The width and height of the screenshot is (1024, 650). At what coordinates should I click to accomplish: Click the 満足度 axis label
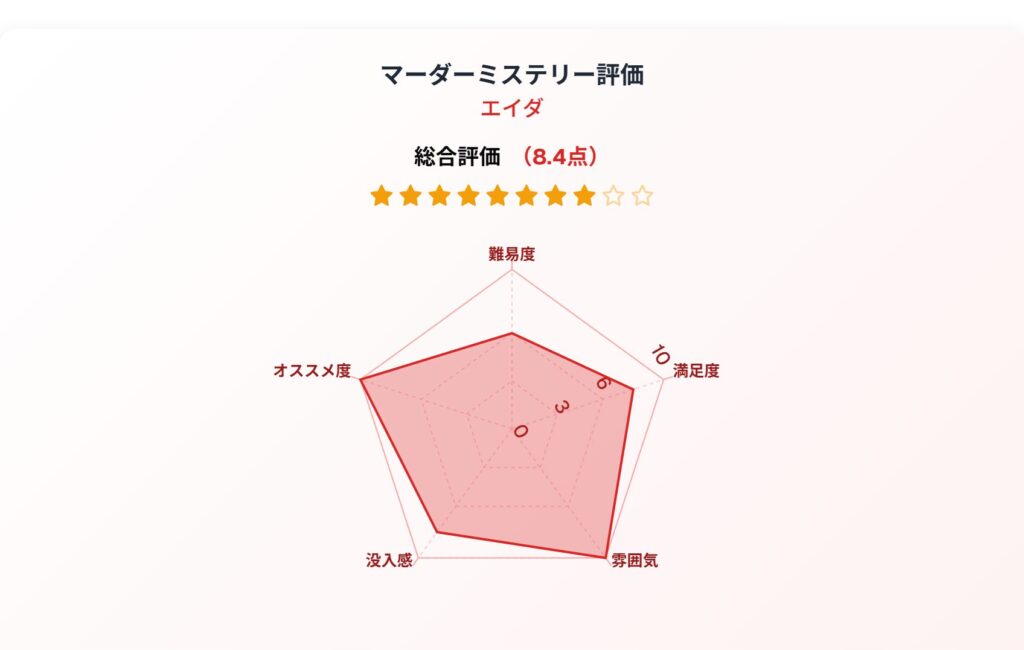(x=696, y=371)
